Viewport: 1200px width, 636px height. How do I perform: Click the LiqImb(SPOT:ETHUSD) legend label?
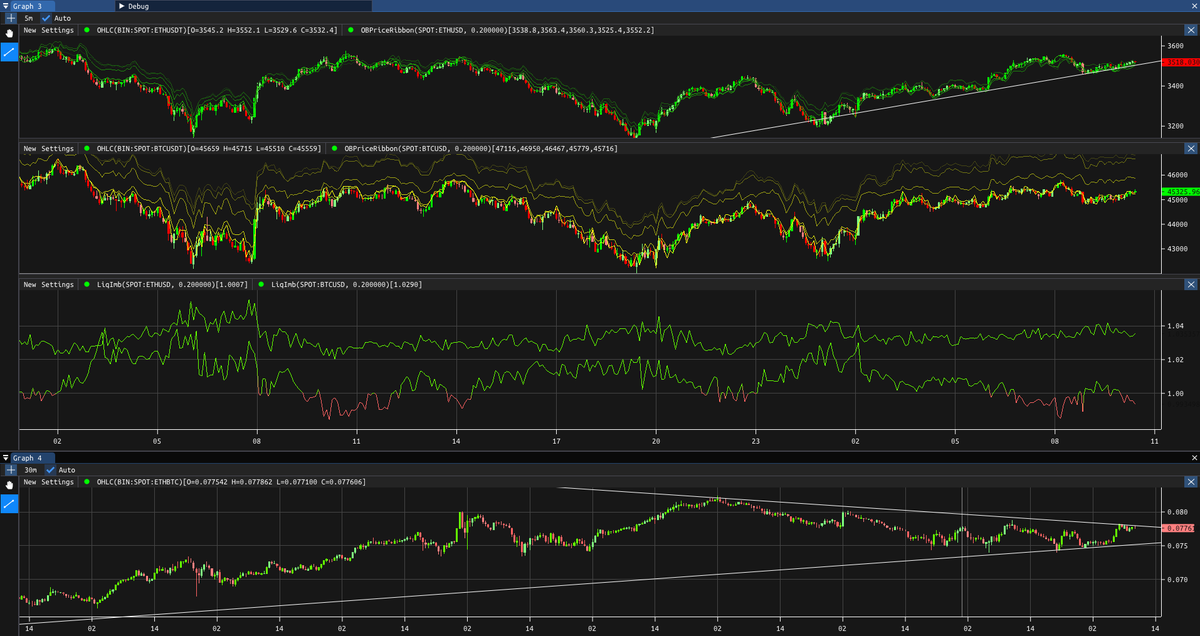coord(172,284)
